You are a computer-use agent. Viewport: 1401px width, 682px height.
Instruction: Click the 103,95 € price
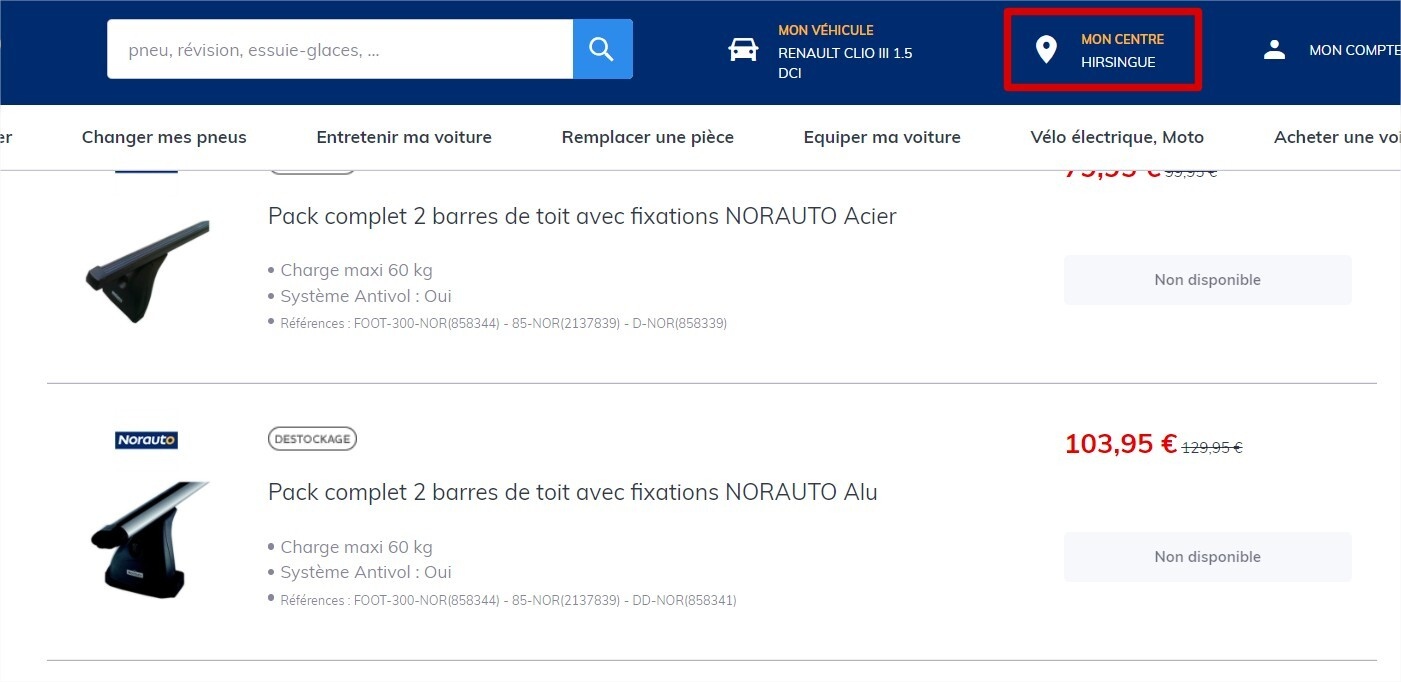(x=1121, y=443)
